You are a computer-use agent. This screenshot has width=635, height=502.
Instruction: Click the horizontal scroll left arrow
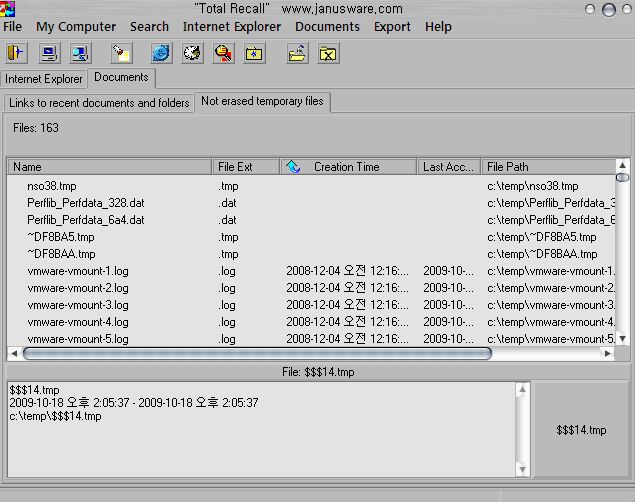click(x=14, y=353)
